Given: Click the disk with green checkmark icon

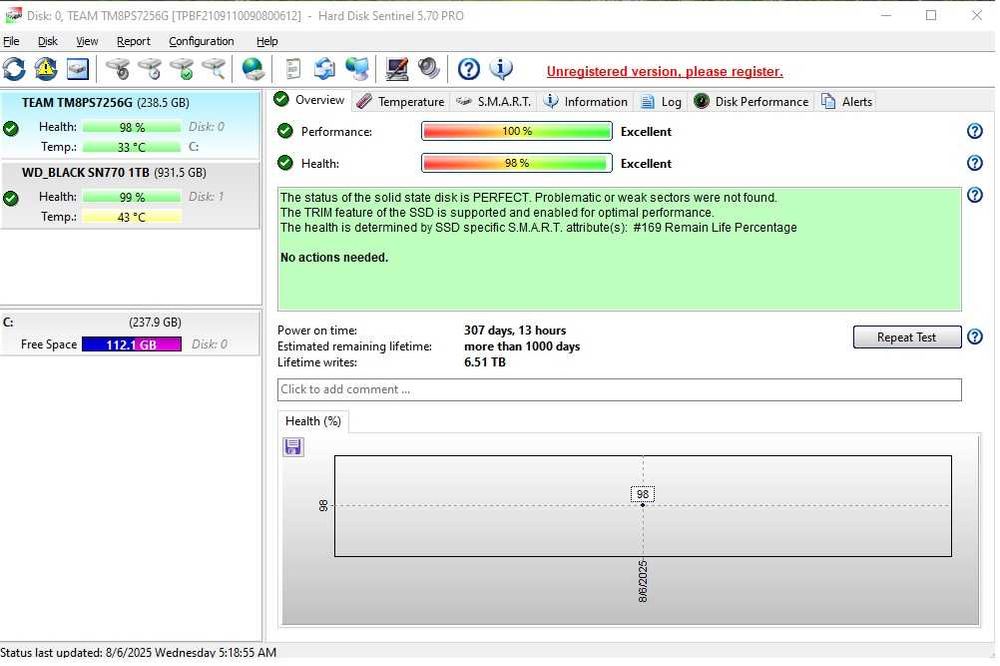Looking at the screenshot, I should tap(182, 69).
